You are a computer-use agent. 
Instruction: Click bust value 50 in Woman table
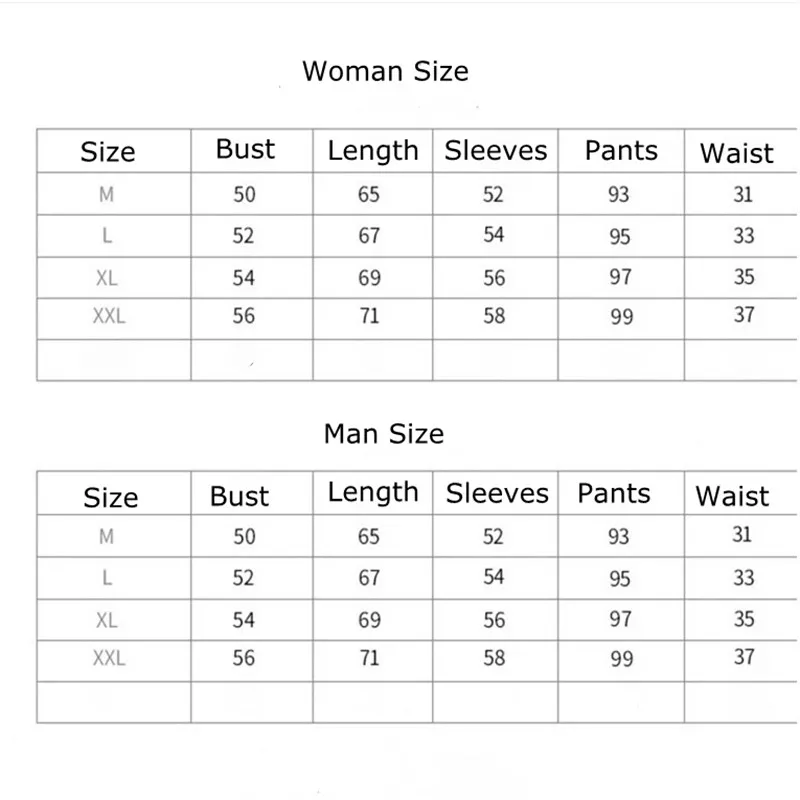coord(244,194)
